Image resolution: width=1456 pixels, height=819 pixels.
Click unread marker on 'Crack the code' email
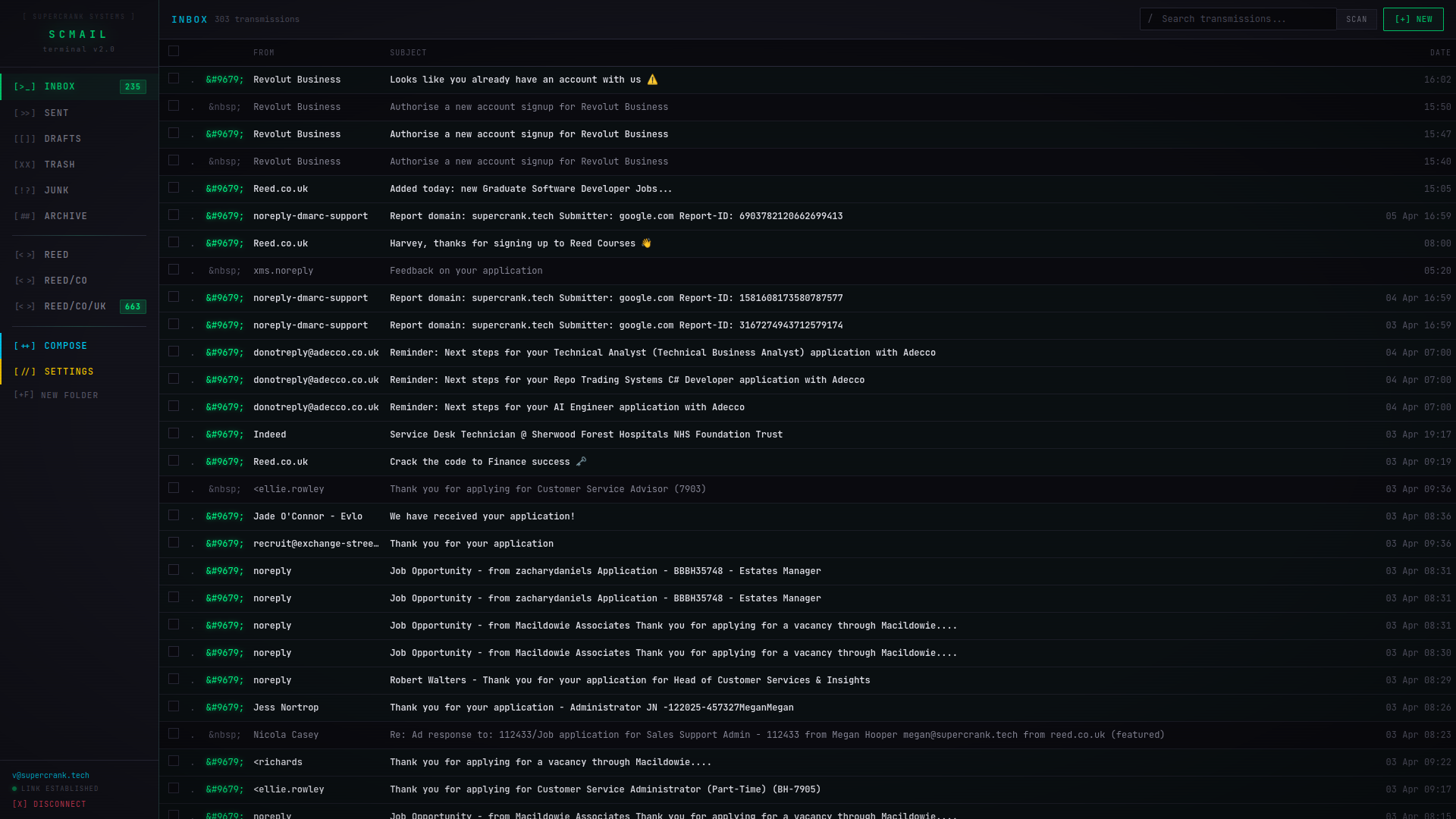click(224, 462)
